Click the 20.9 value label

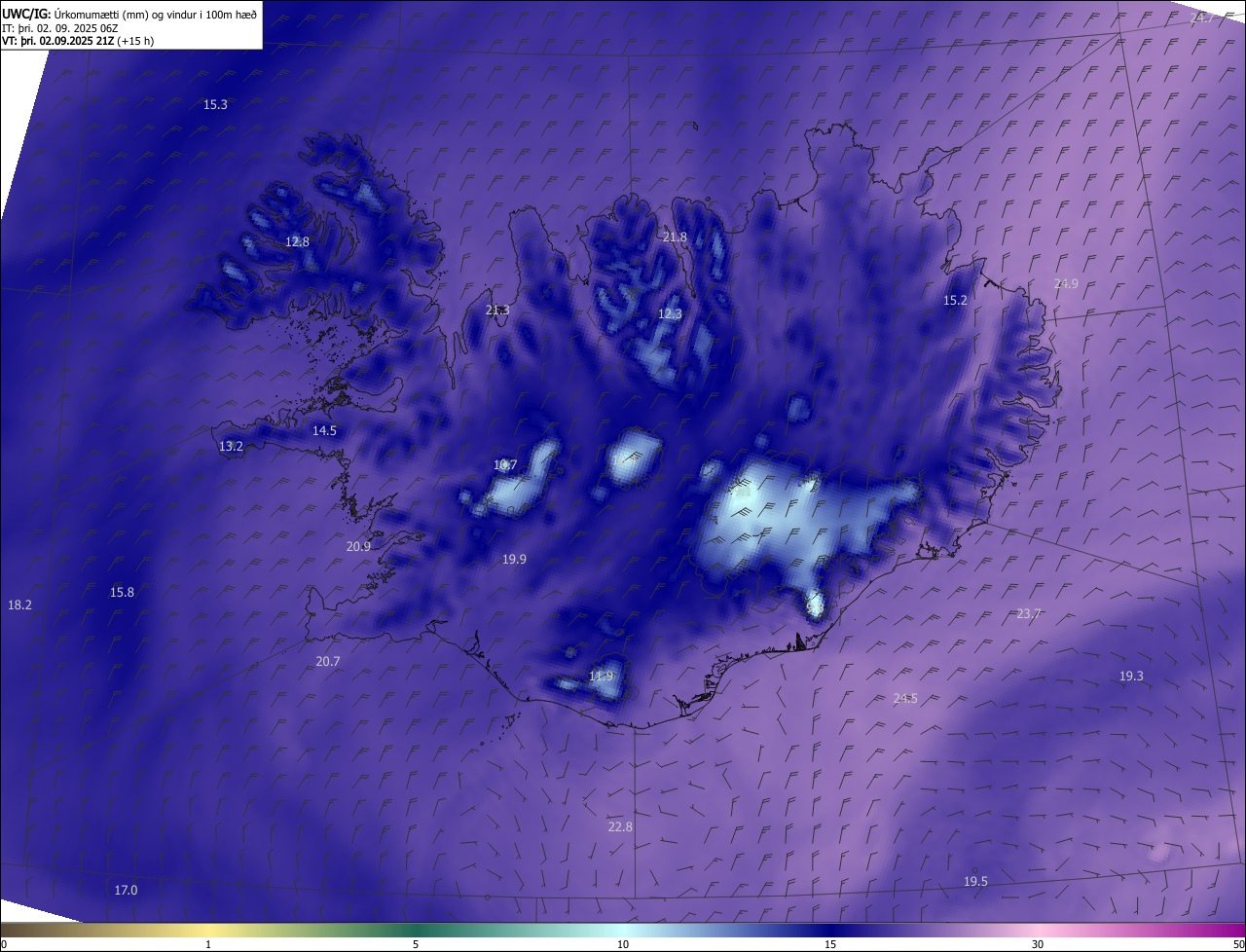(x=358, y=546)
